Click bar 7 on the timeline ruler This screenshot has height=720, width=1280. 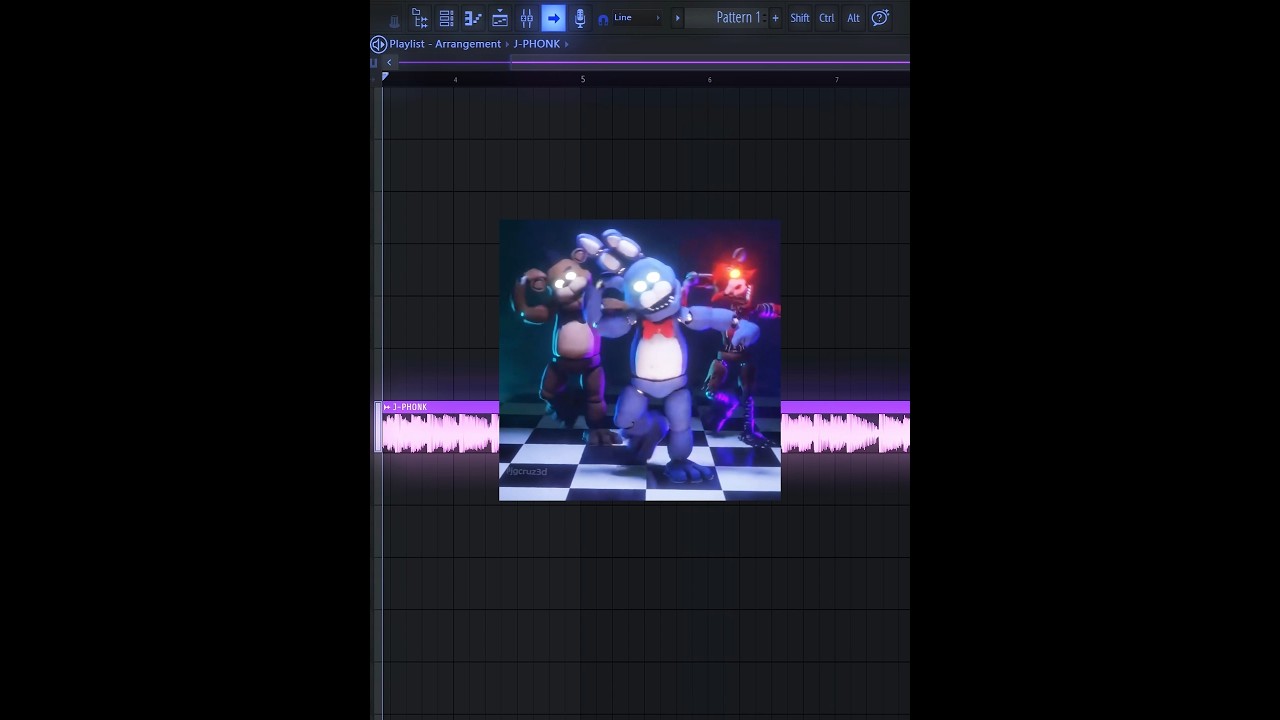(837, 79)
